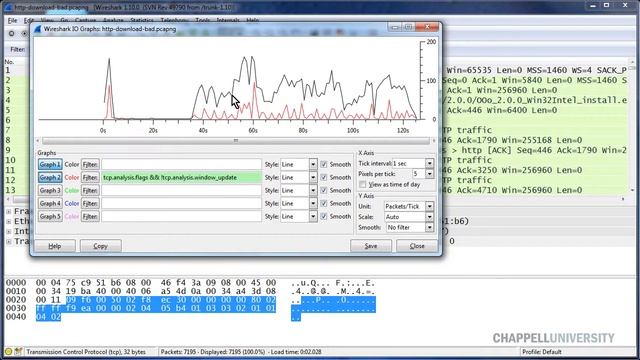The height and width of the screenshot is (360, 640).
Task: Expand the Internet Protocol tree row
Action: pyautogui.click(x=9, y=231)
